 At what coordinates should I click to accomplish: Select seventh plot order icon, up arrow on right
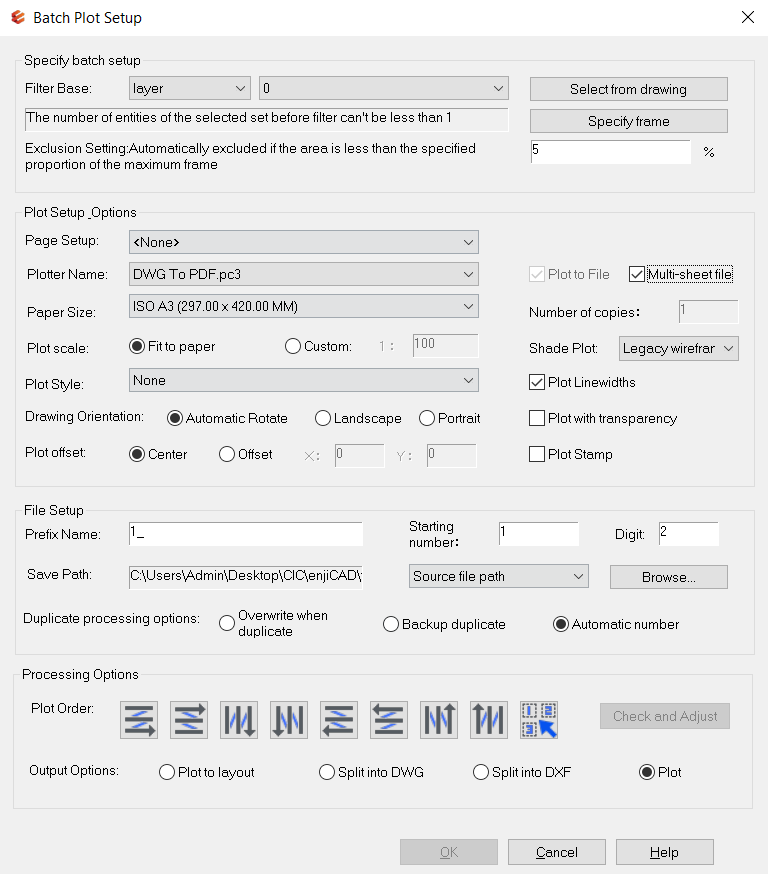coord(439,719)
